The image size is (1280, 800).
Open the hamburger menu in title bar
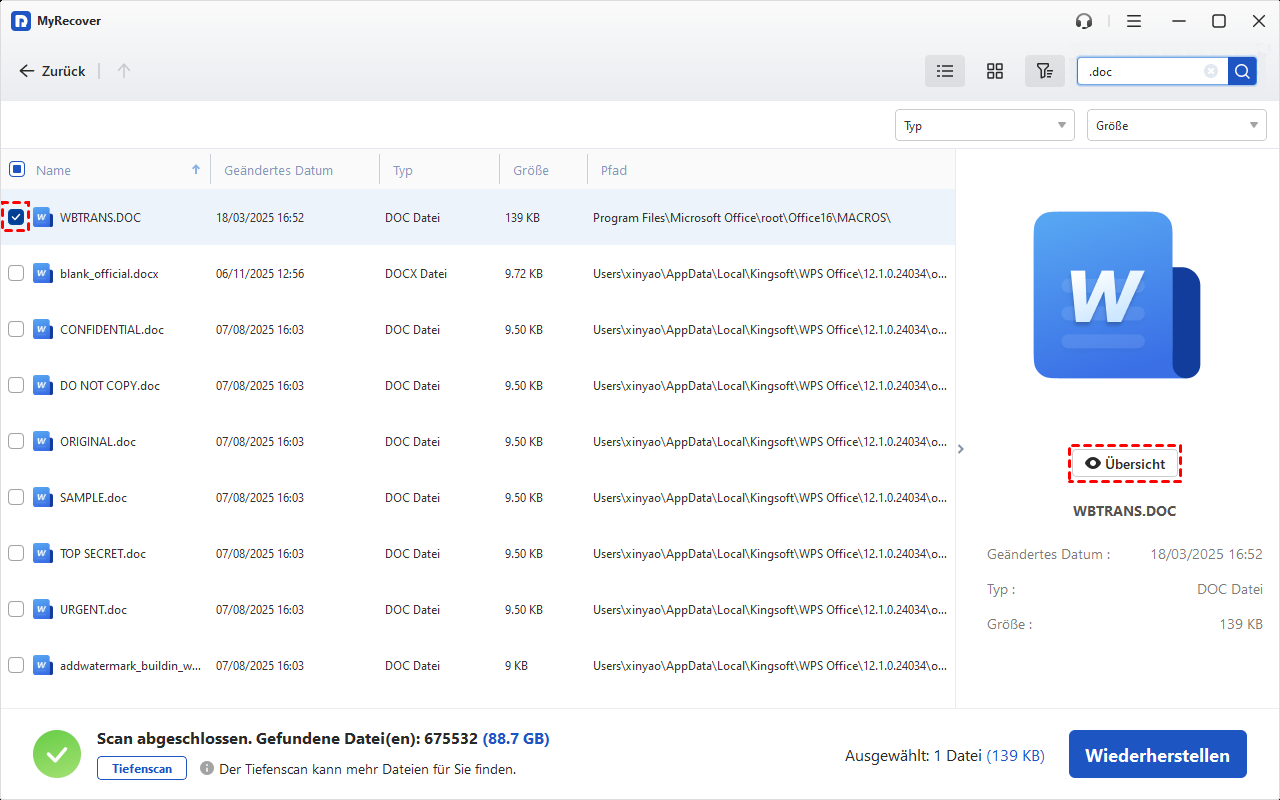pos(1134,21)
